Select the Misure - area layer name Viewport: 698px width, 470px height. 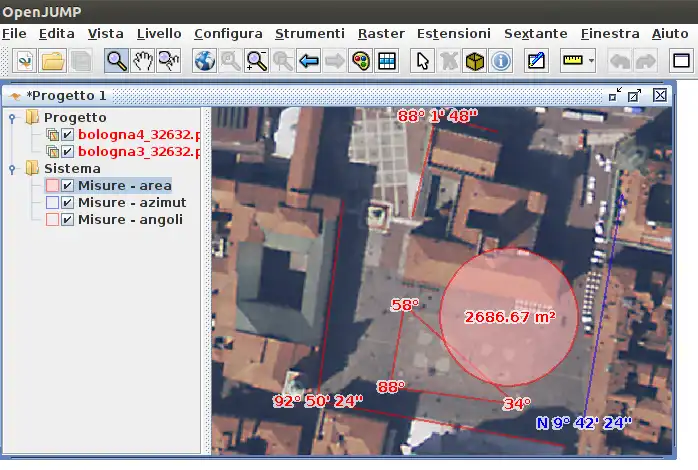point(125,186)
